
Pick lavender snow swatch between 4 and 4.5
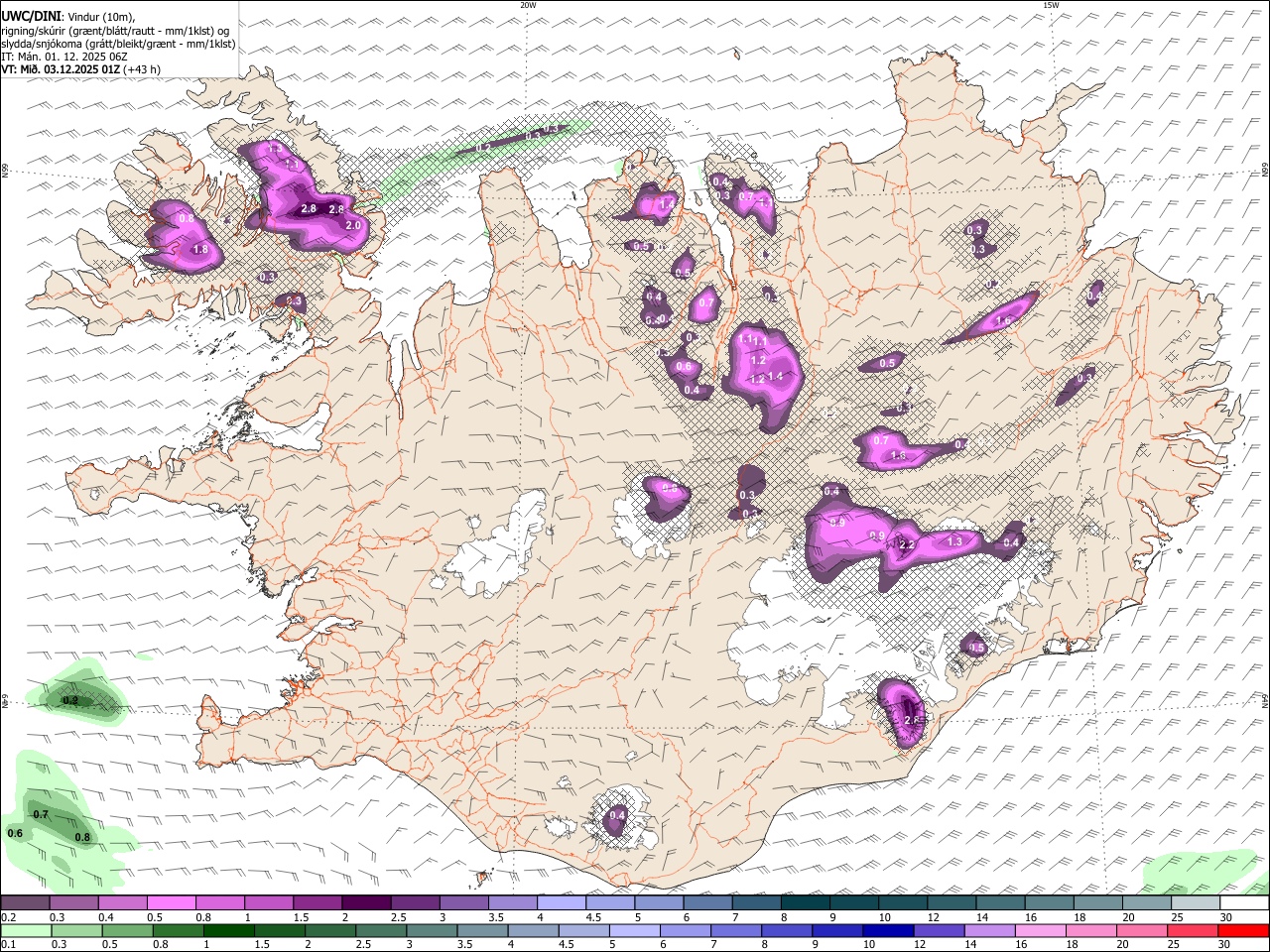pos(562,903)
